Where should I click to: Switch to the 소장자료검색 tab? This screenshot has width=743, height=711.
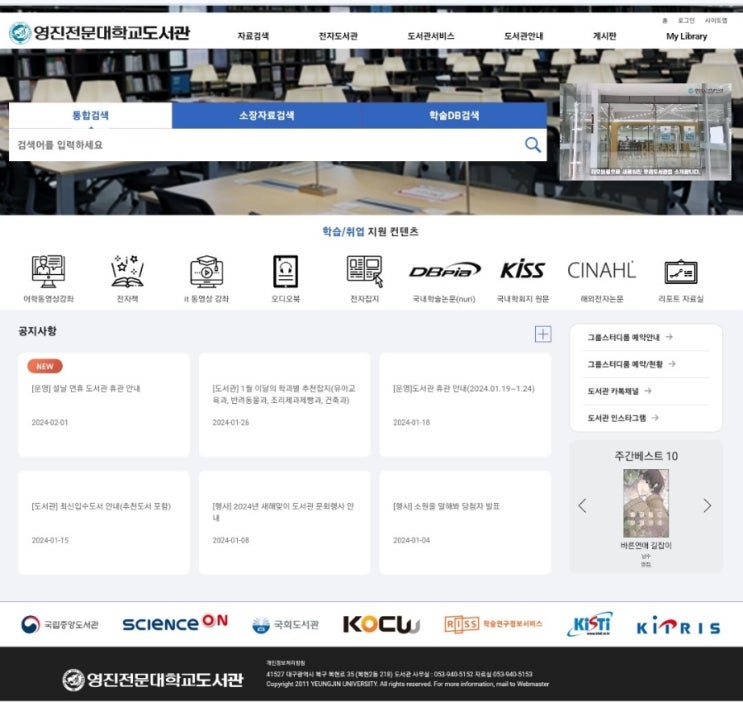point(267,115)
